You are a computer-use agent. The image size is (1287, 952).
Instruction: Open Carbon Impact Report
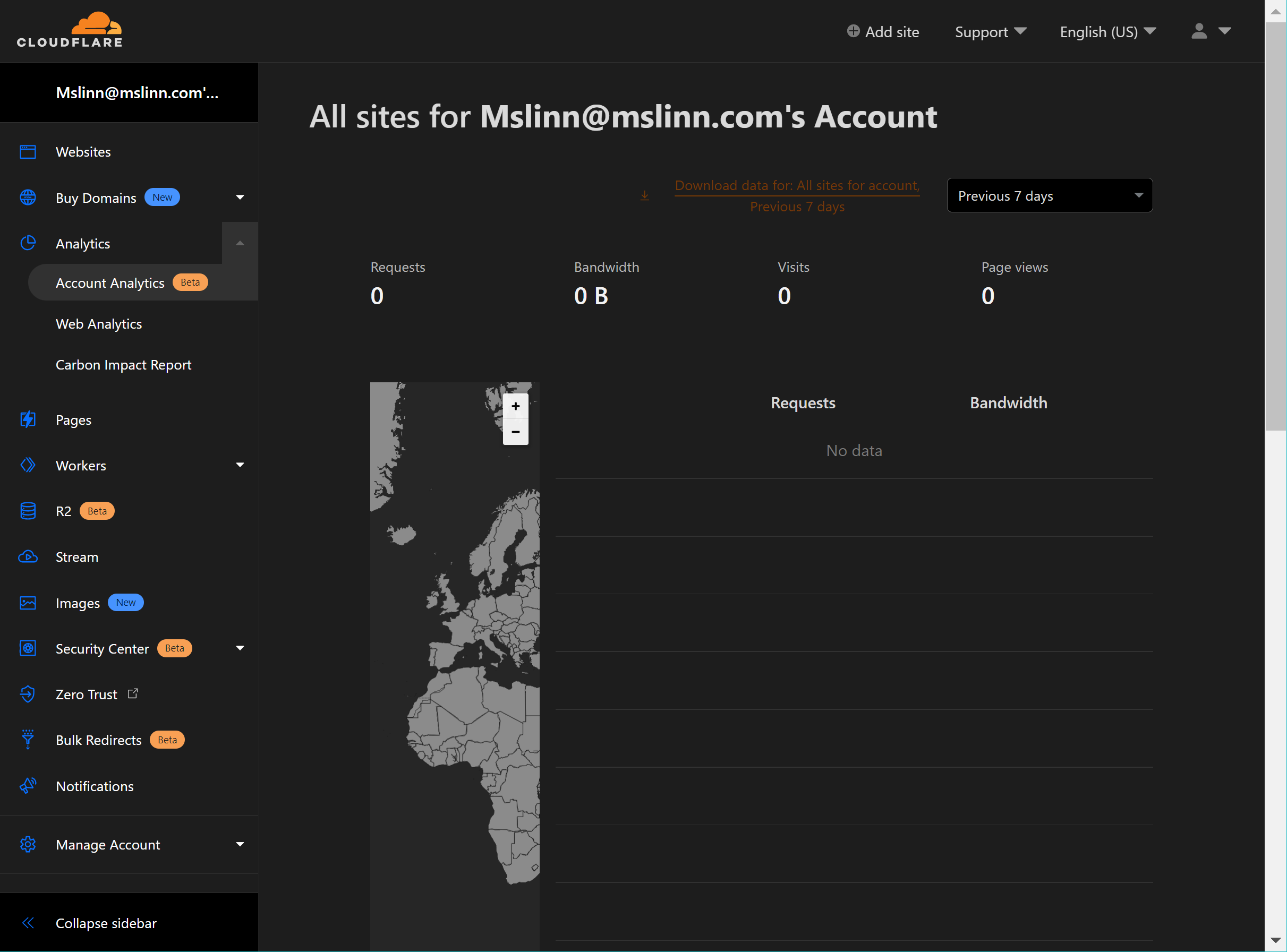point(123,365)
